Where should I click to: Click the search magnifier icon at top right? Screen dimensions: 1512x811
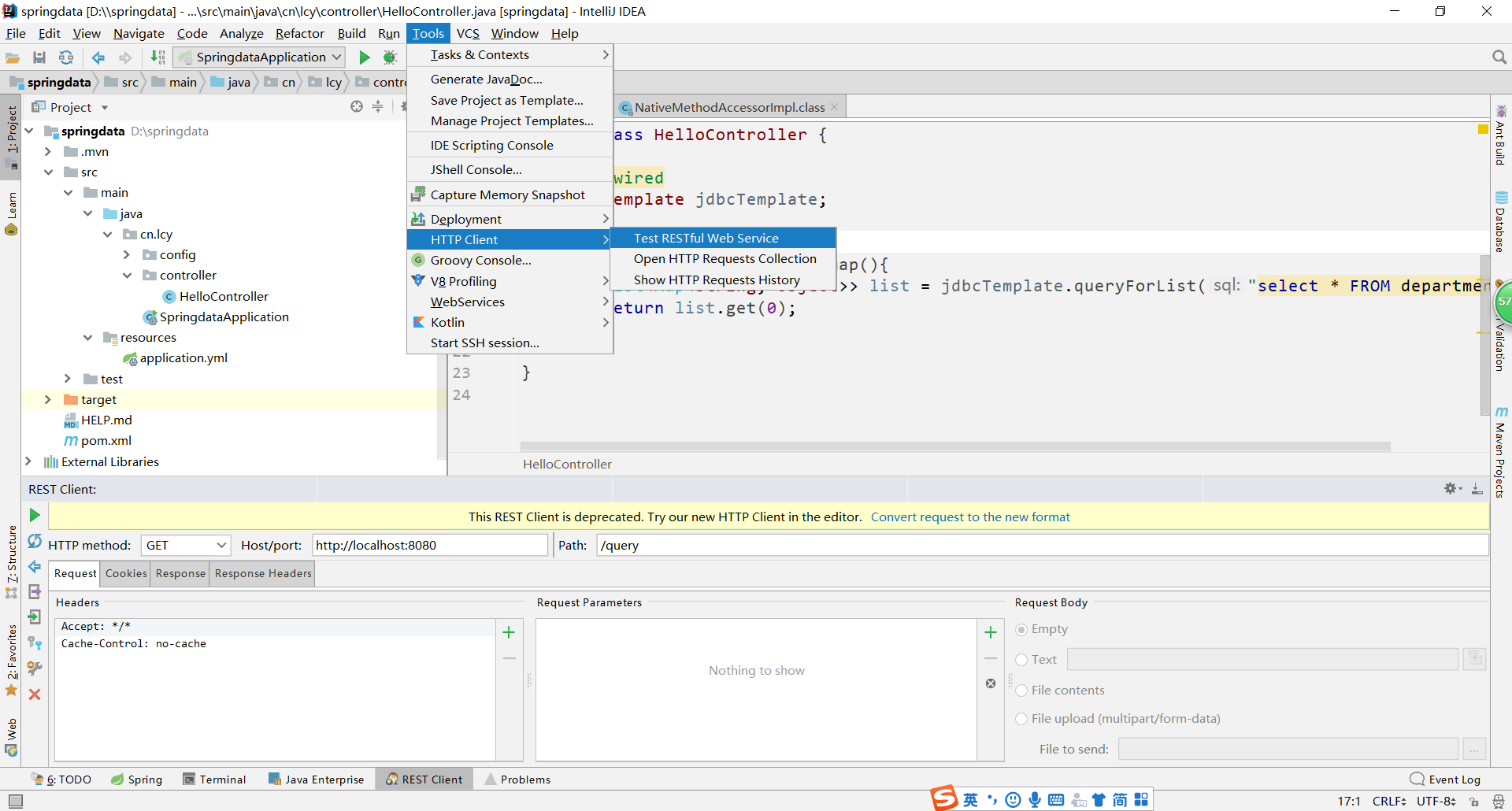(x=1499, y=57)
